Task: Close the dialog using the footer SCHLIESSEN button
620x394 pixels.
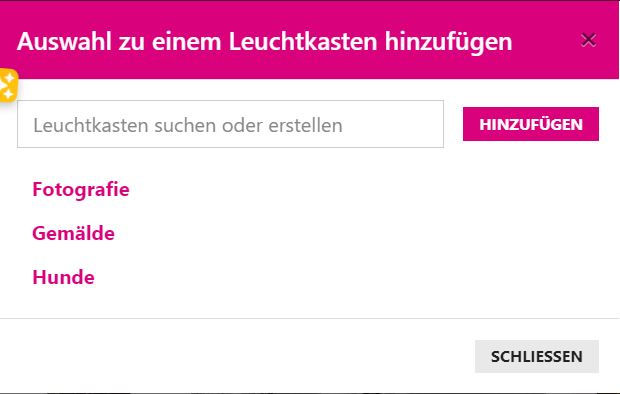Action: [x=537, y=356]
